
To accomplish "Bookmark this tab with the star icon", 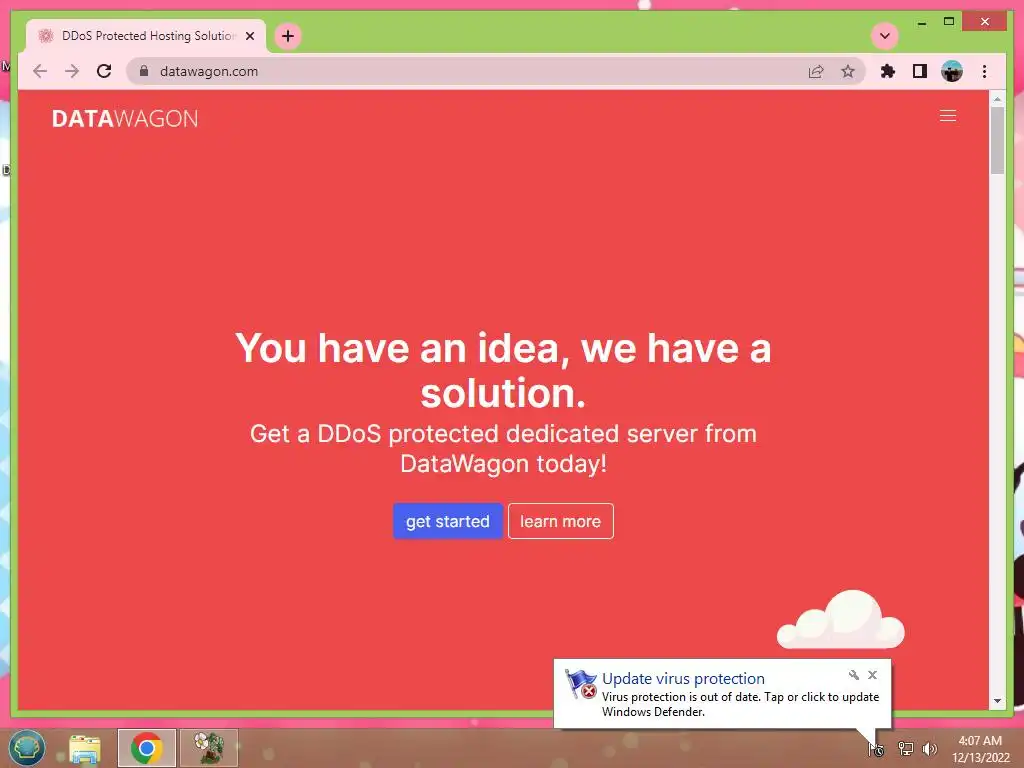I will [848, 71].
